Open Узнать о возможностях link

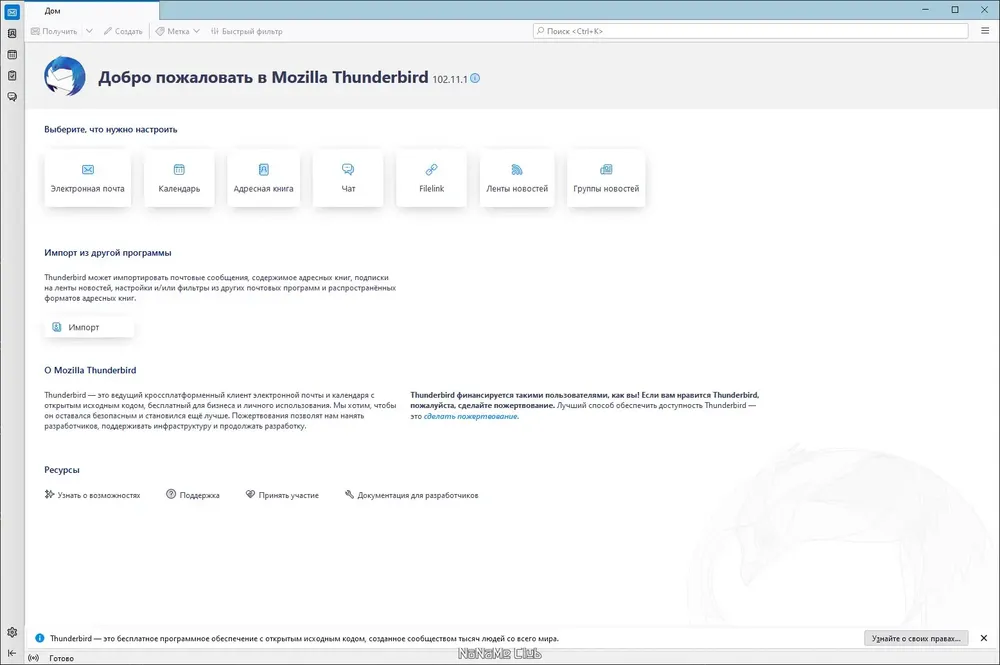[92, 495]
